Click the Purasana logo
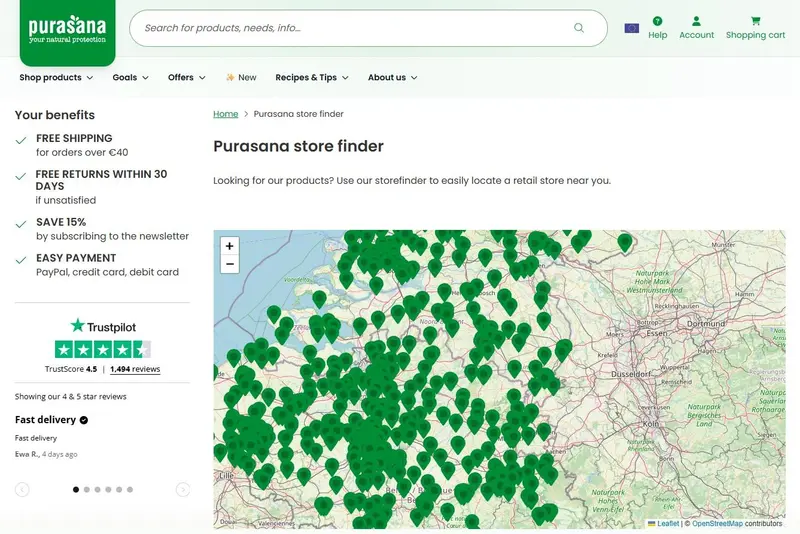The height and width of the screenshot is (534, 800). tap(67, 31)
